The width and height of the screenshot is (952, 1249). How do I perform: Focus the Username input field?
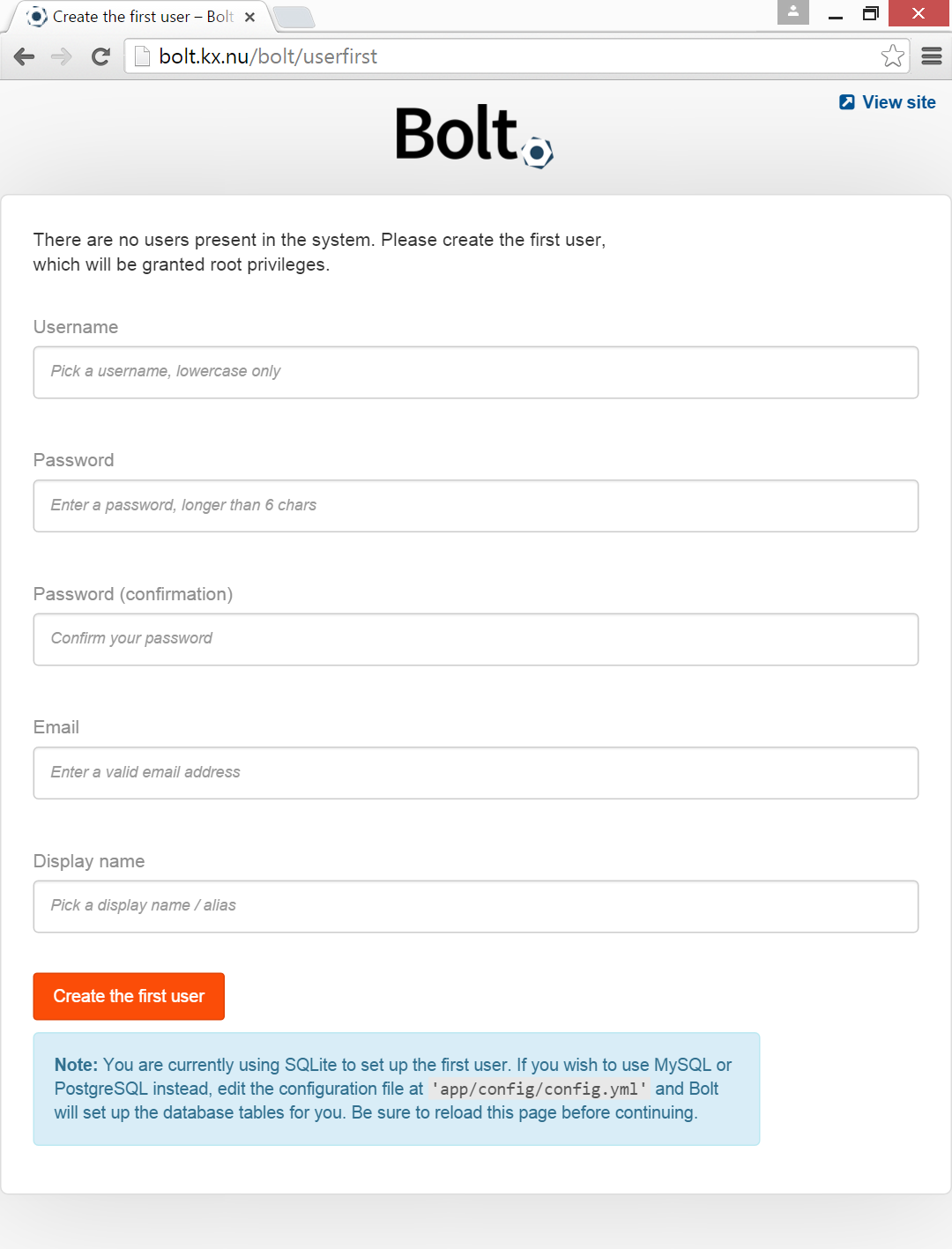475,372
